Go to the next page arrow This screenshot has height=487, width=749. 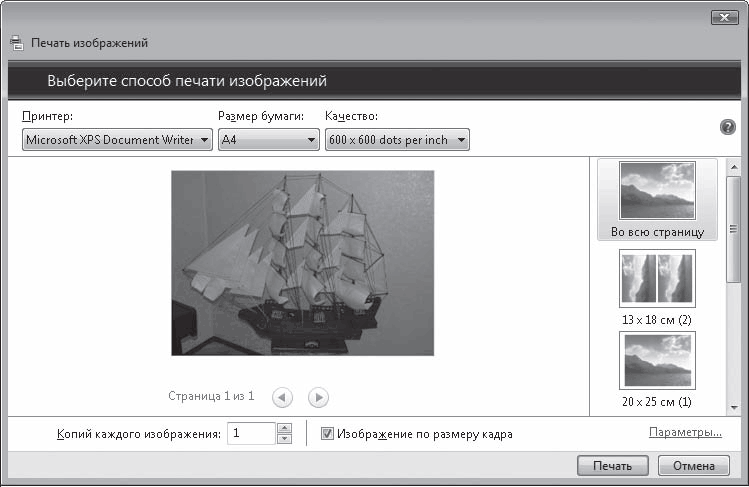tap(318, 397)
